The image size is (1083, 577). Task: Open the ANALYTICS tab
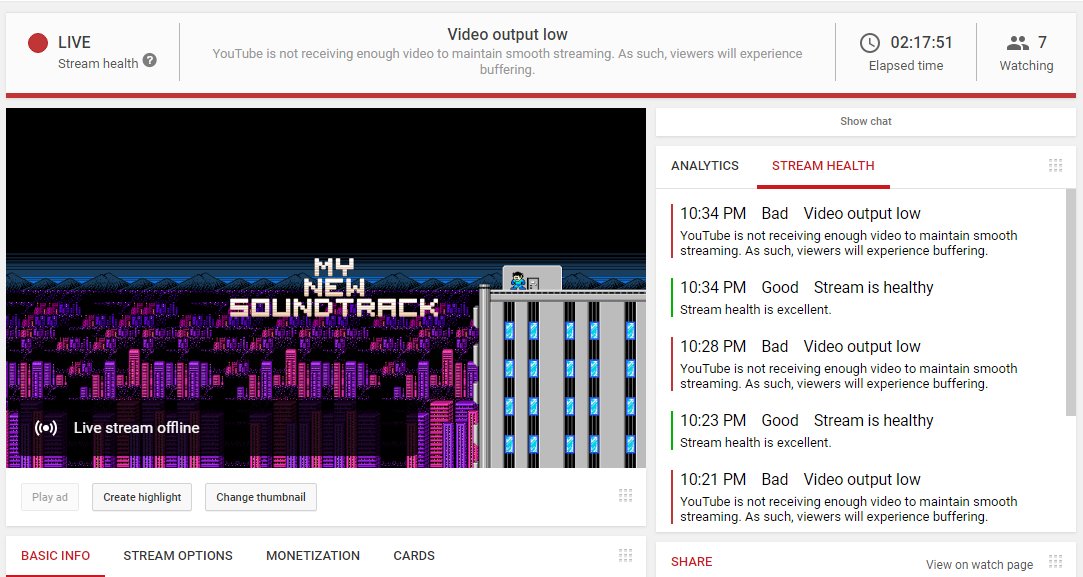705,166
